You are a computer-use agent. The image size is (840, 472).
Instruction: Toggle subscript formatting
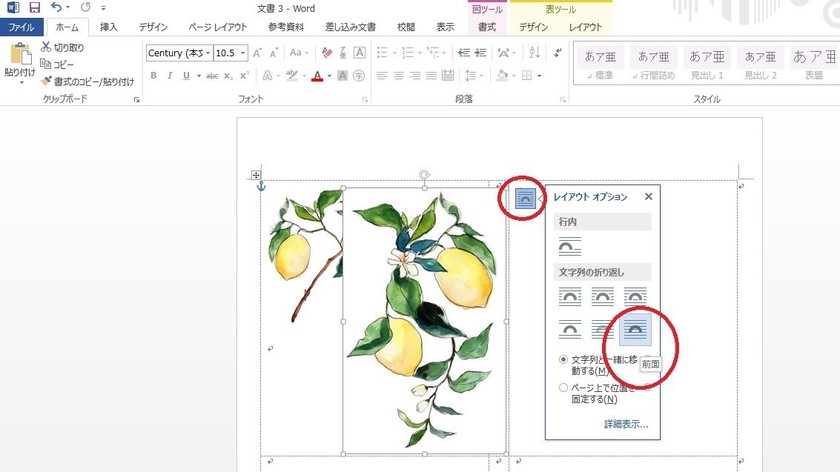(x=228, y=76)
